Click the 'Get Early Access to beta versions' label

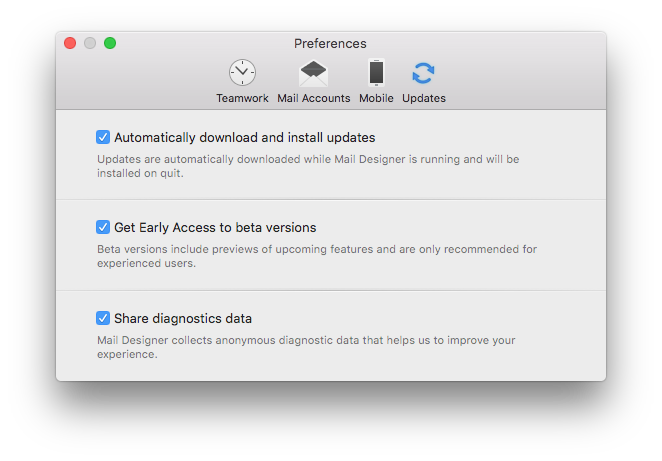215,228
